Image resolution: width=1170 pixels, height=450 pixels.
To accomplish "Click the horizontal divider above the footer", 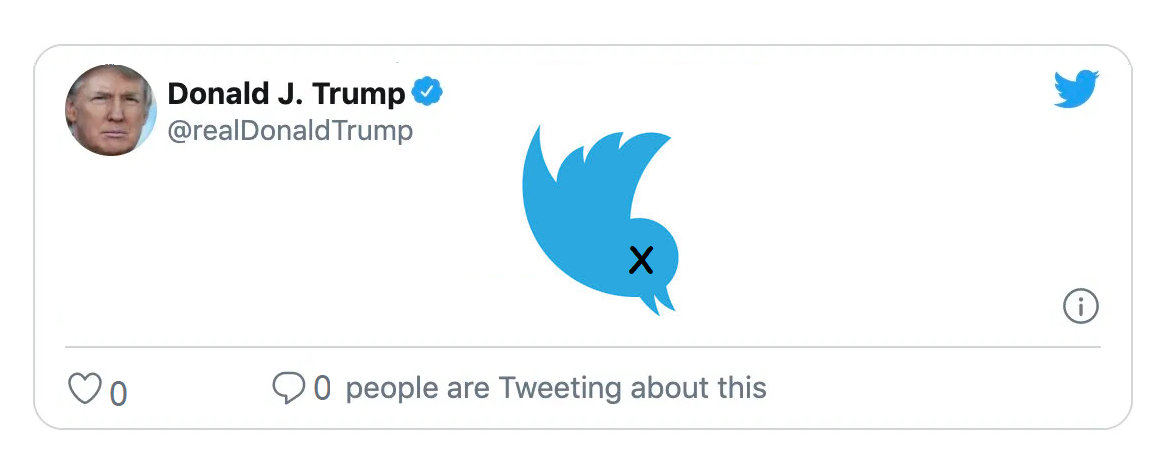I will pyautogui.click(x=583, y=347).
